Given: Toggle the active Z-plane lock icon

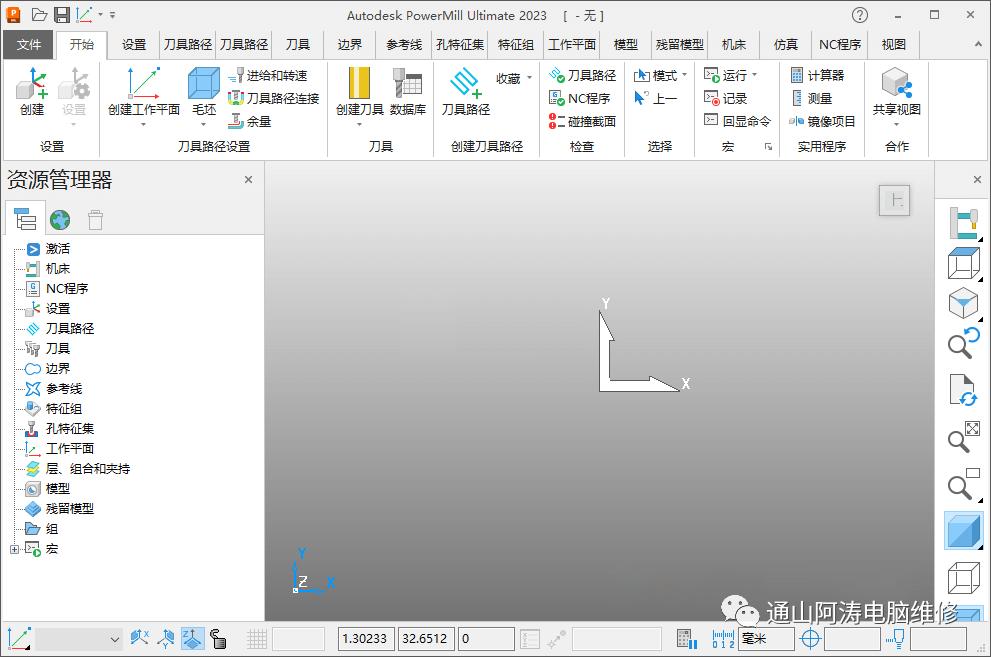Looking at the screenshot, I should 192,639.
